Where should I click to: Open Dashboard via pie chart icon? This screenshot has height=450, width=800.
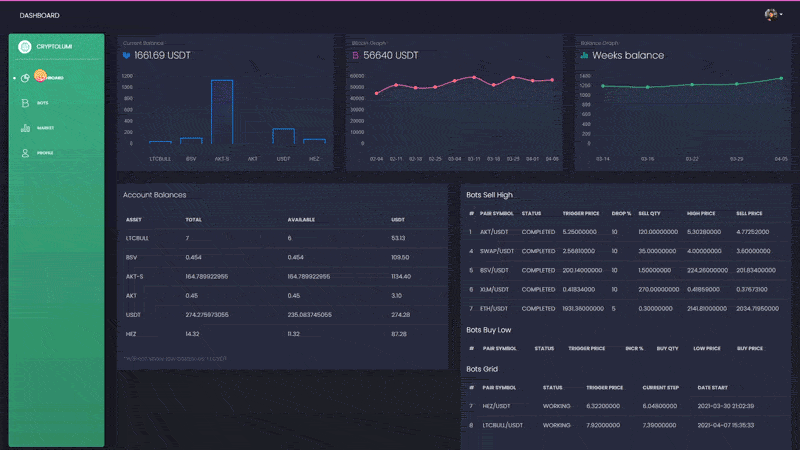pos(26,77)
